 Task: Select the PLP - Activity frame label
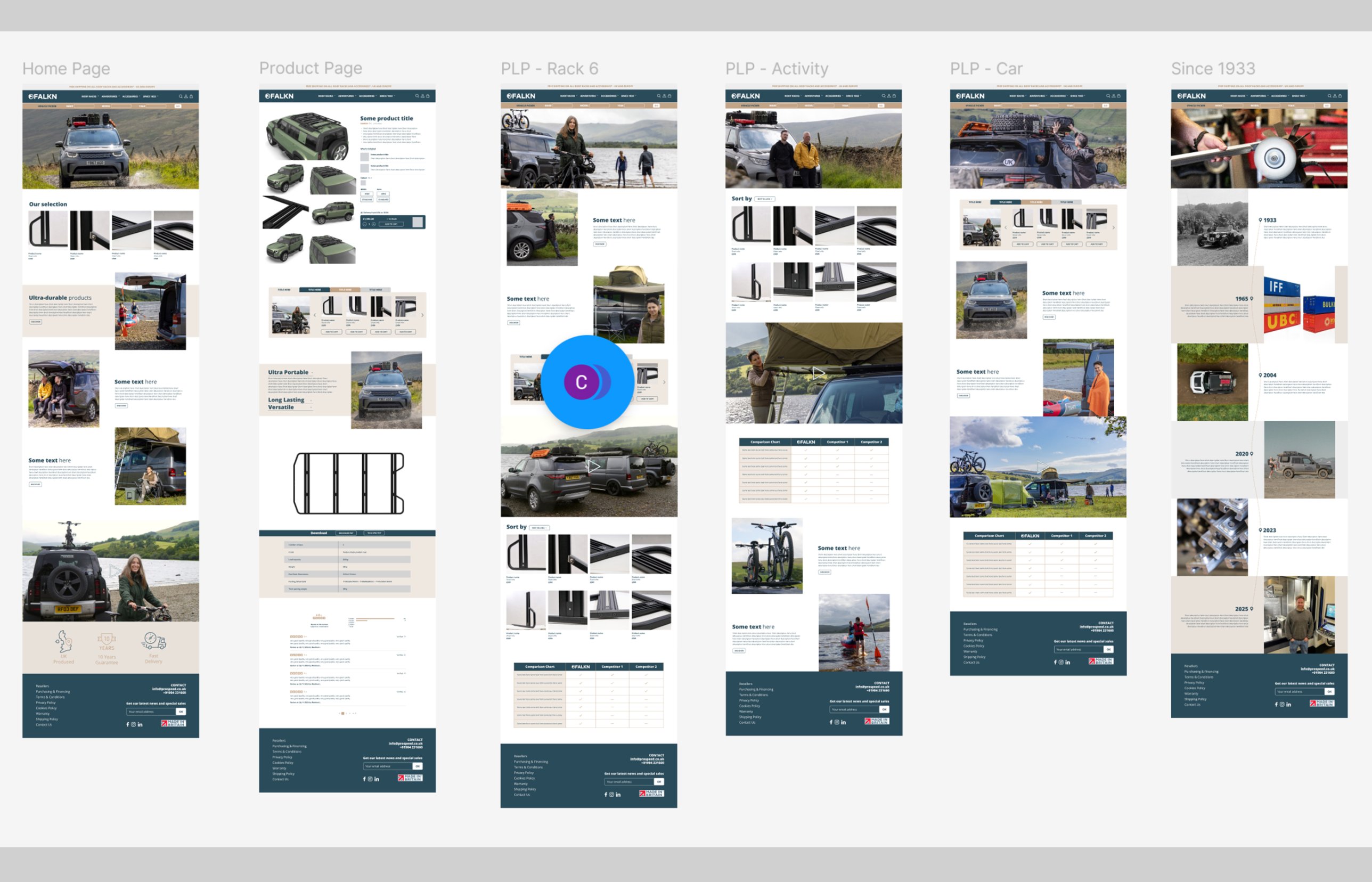(x=777, y=69)
